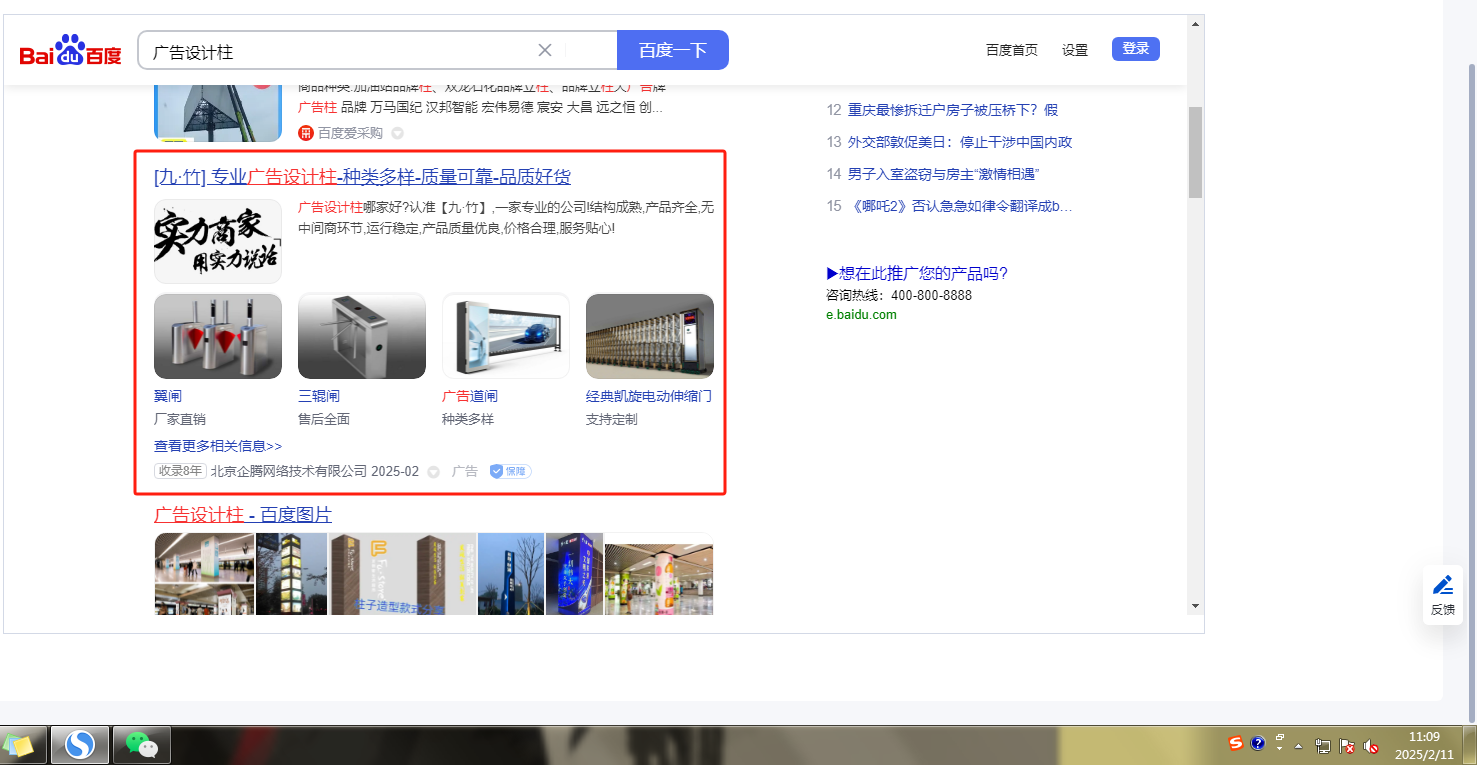Expand the arrow after 2025-02
Viewport: 1477px width, 765px height.
coord(433,472)
